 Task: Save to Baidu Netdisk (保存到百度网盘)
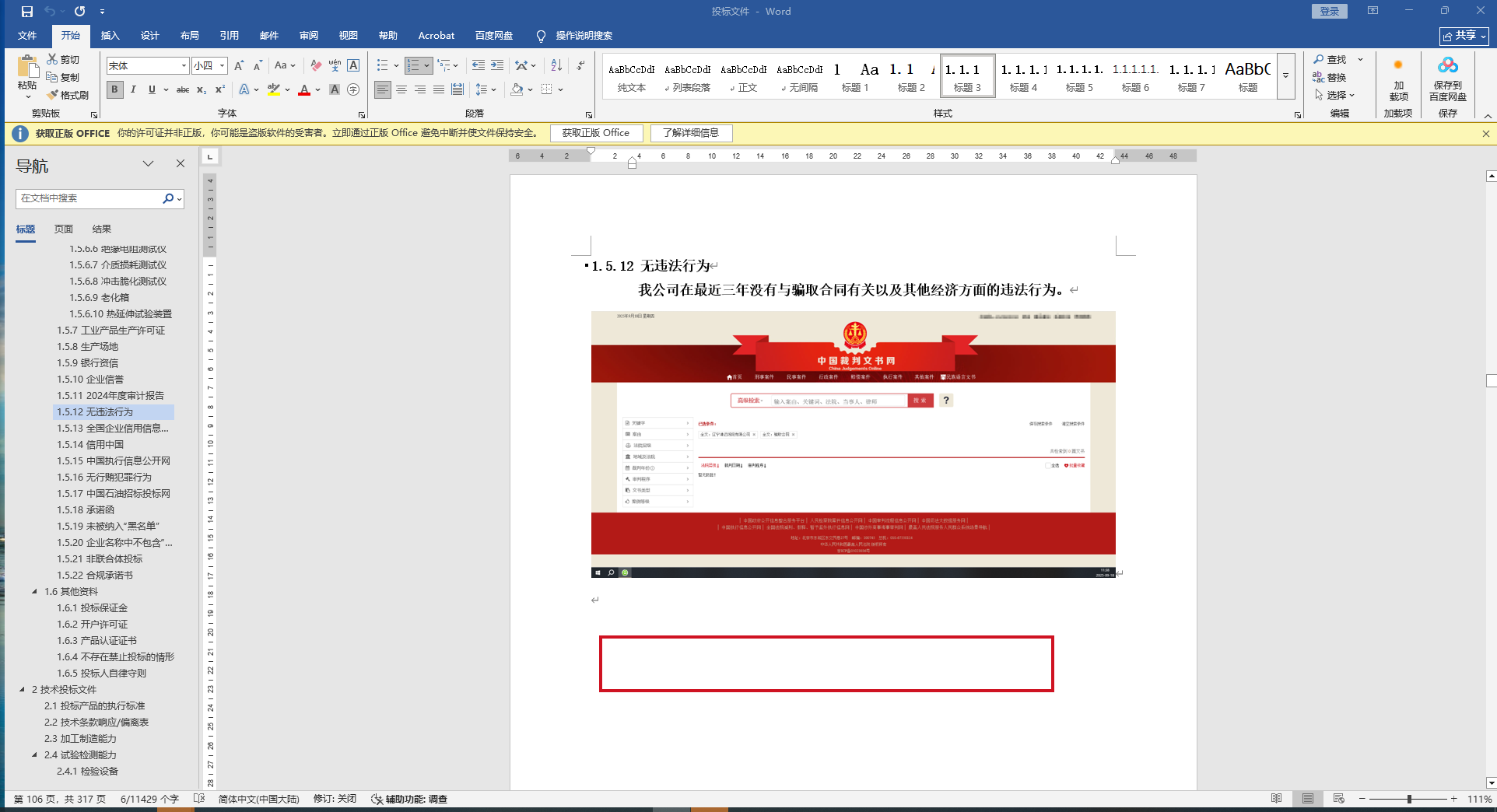[1448, 78]
